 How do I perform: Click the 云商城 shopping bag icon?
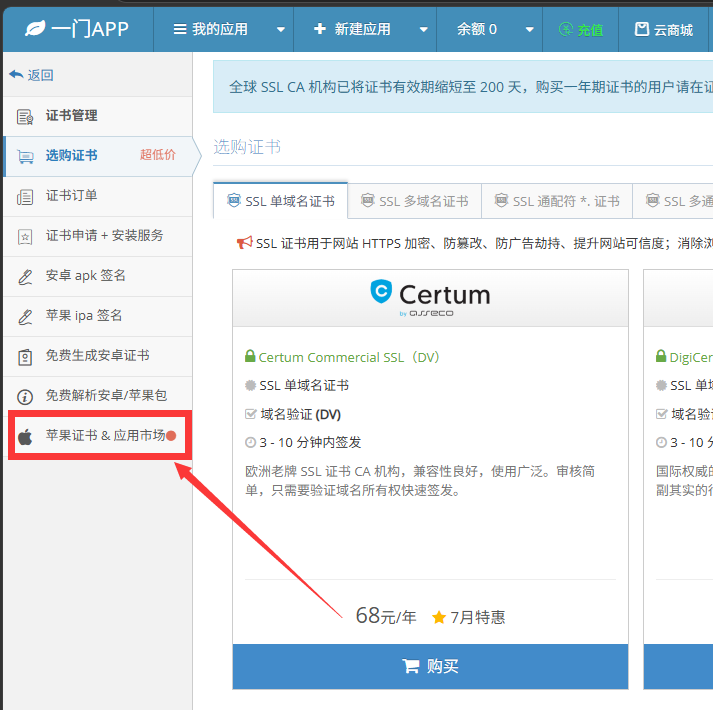(x=642, y=29)
